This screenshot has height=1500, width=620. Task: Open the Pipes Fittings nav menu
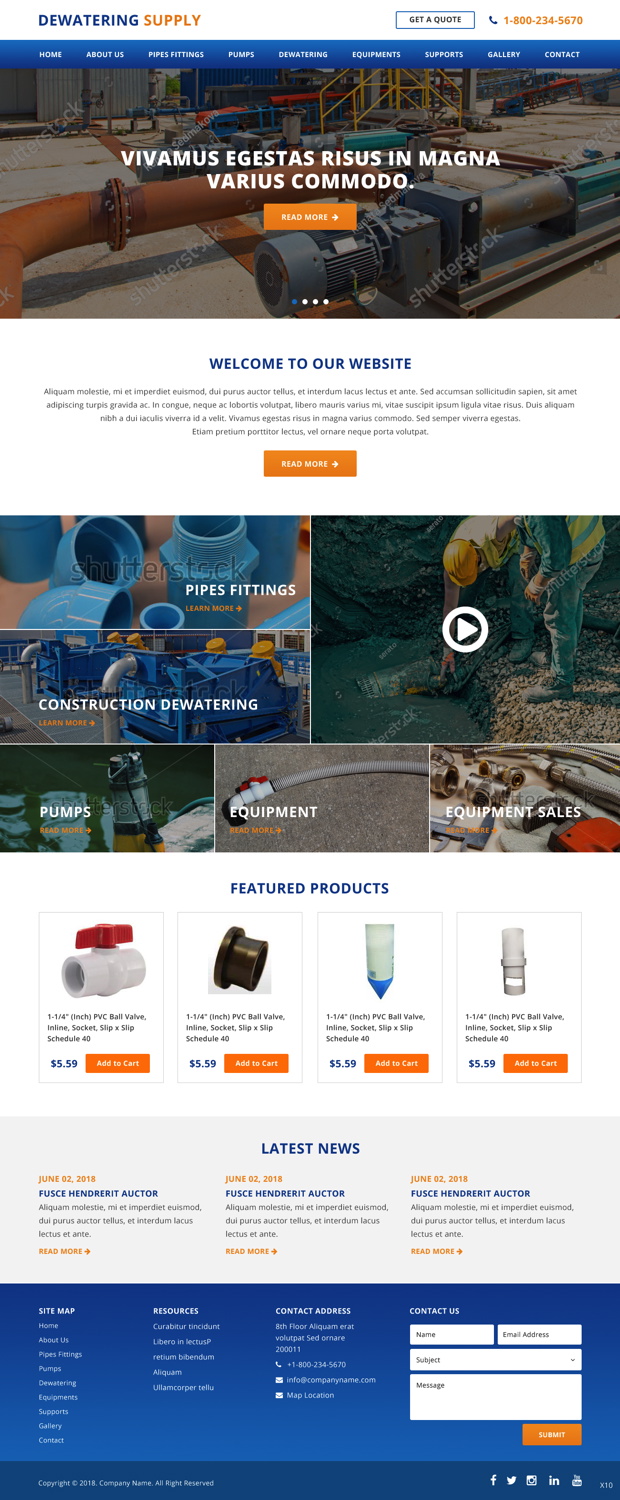point(176,54)
